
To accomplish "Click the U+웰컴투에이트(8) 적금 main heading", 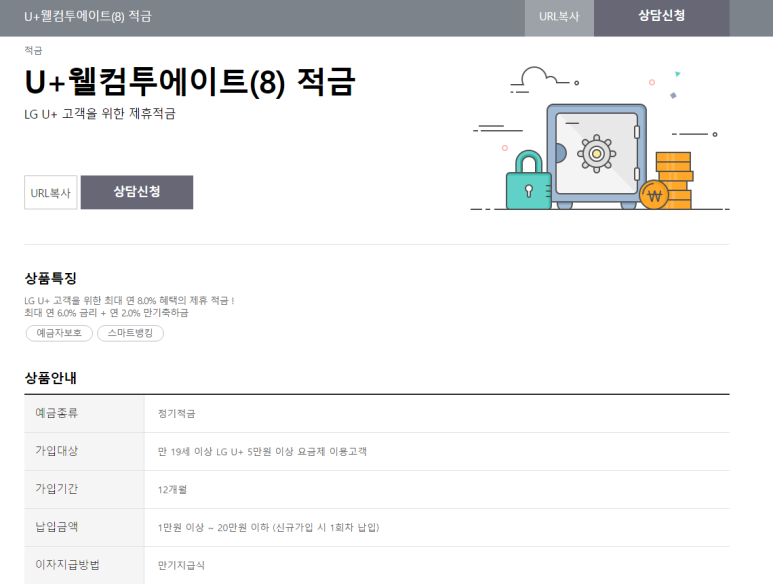I will [x=190, y=82].
